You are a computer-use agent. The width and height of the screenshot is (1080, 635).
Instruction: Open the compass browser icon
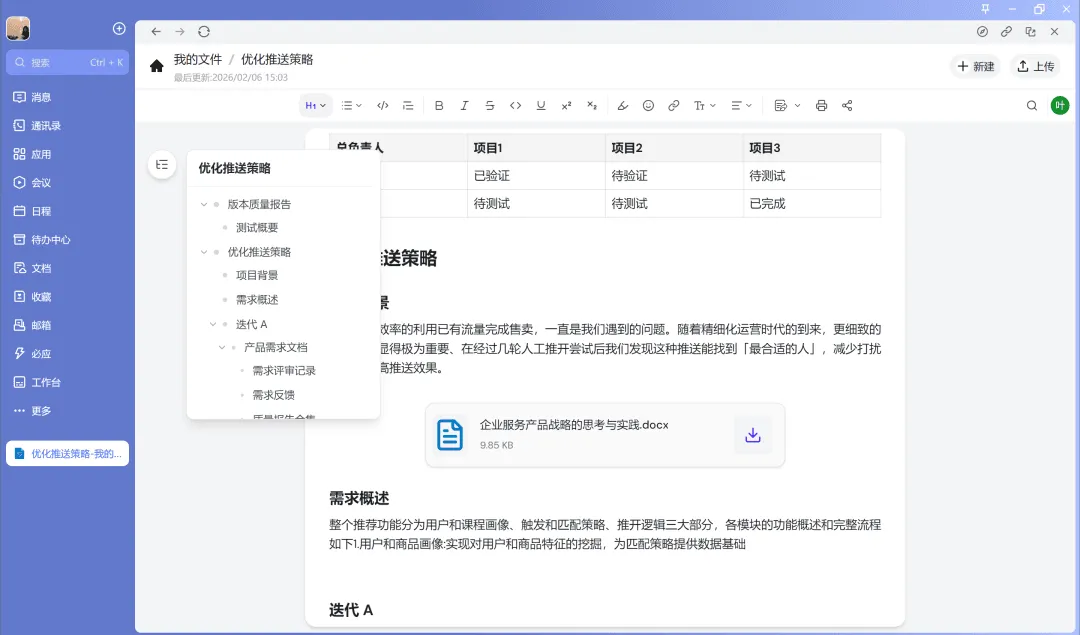[x=982, y=32]
